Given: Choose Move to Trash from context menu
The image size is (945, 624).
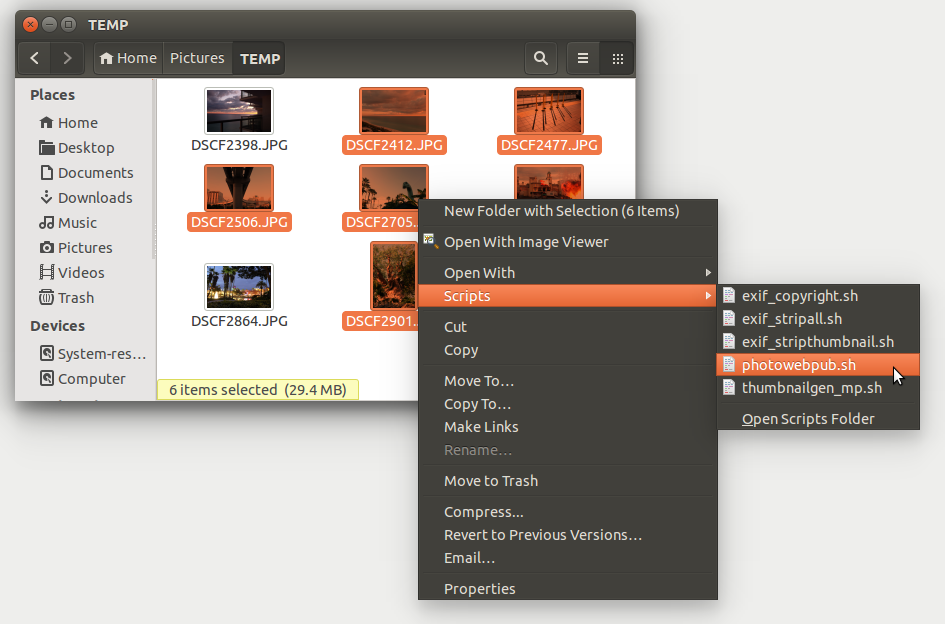Looking at the screenshot, I should pos(490,481).
